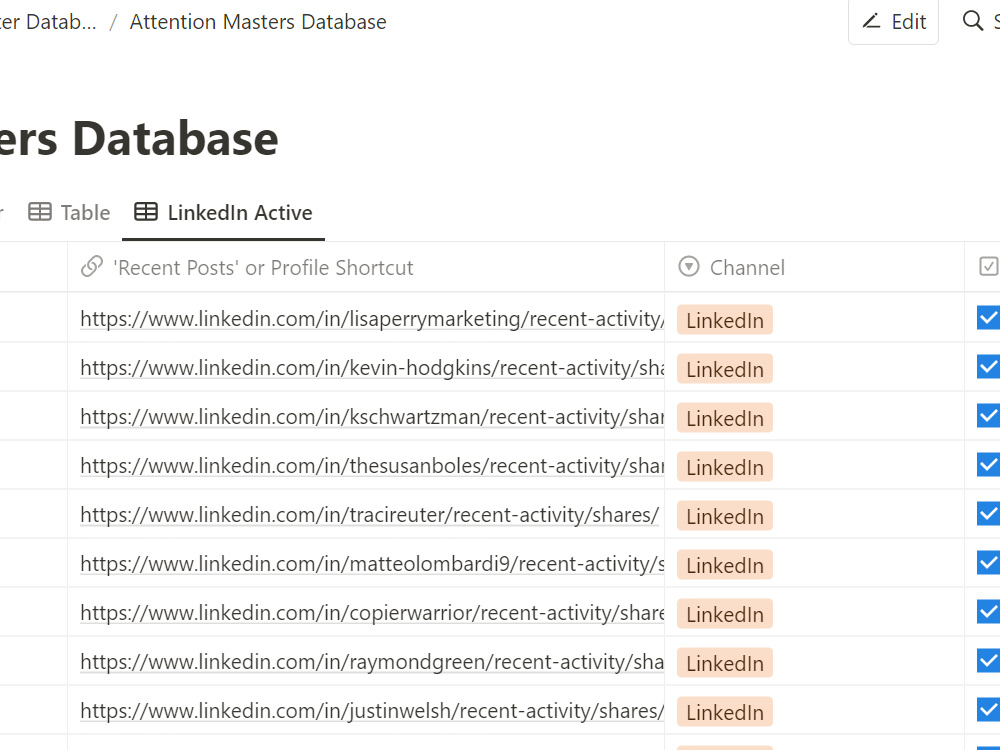
Task: Open lisaperrymarketing LinkedIn URL
Action: point(372,318)
